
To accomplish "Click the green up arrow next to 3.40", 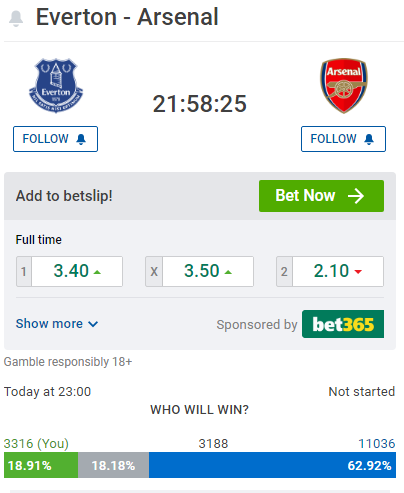I will (x=97, y=272).
